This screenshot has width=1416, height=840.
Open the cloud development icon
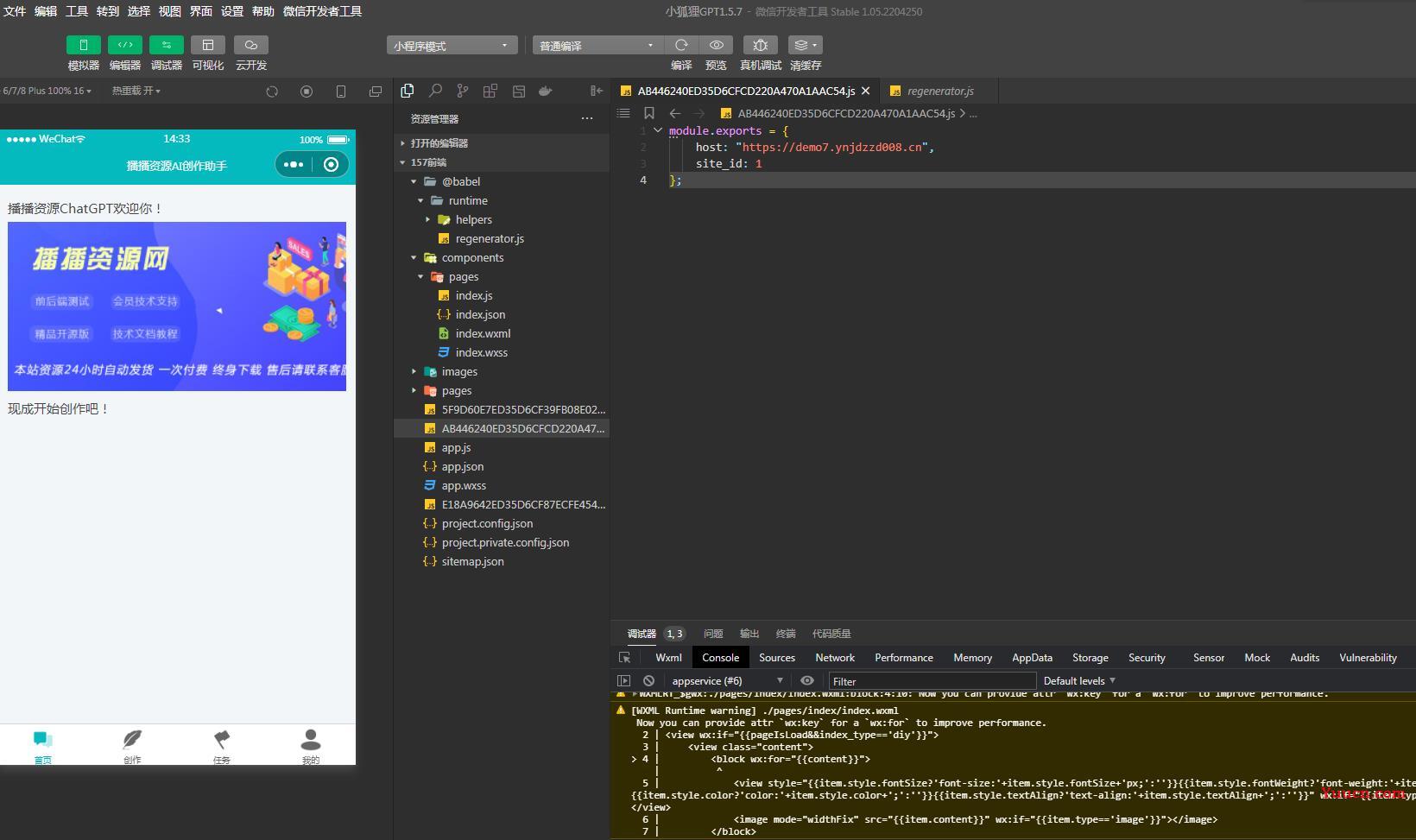250,45
